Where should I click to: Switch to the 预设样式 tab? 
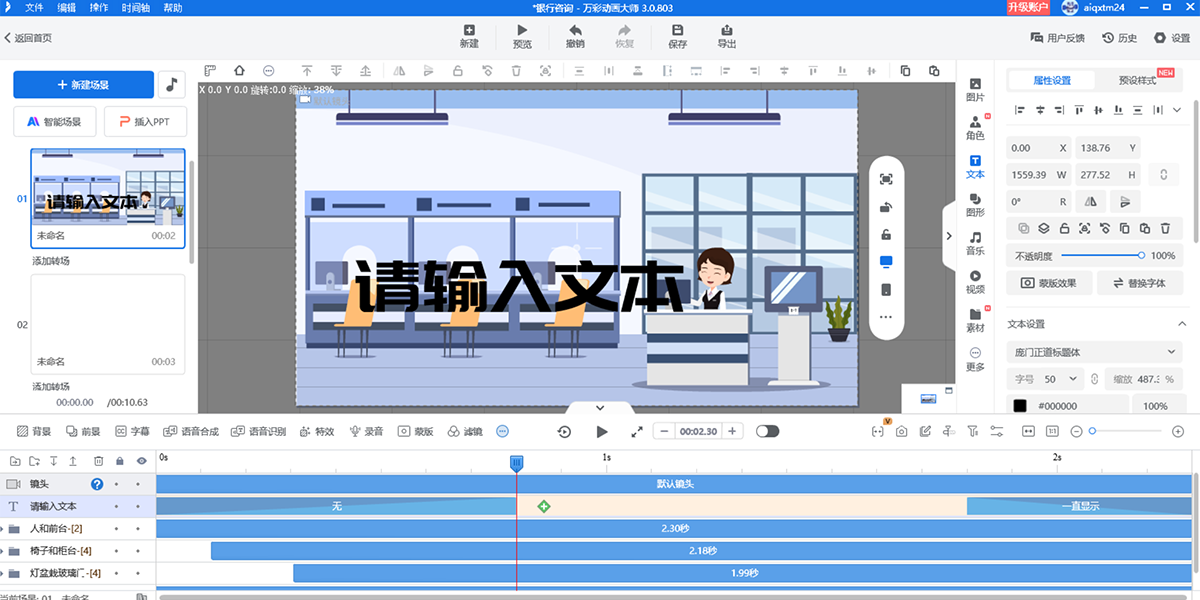pos(1137,80)
